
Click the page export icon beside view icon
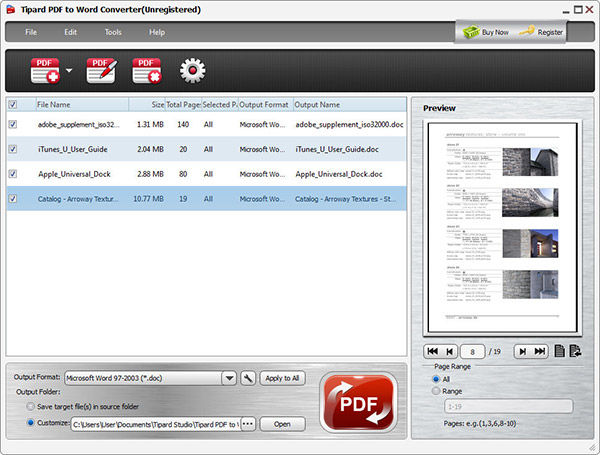(575, 351)
